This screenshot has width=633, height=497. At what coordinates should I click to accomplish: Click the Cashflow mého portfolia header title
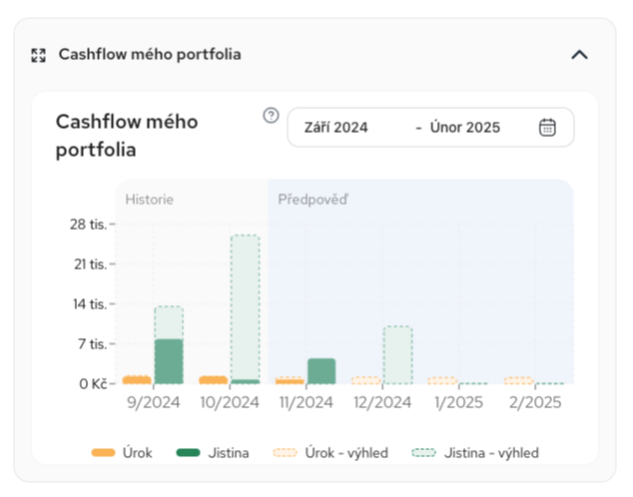[150, 55]
